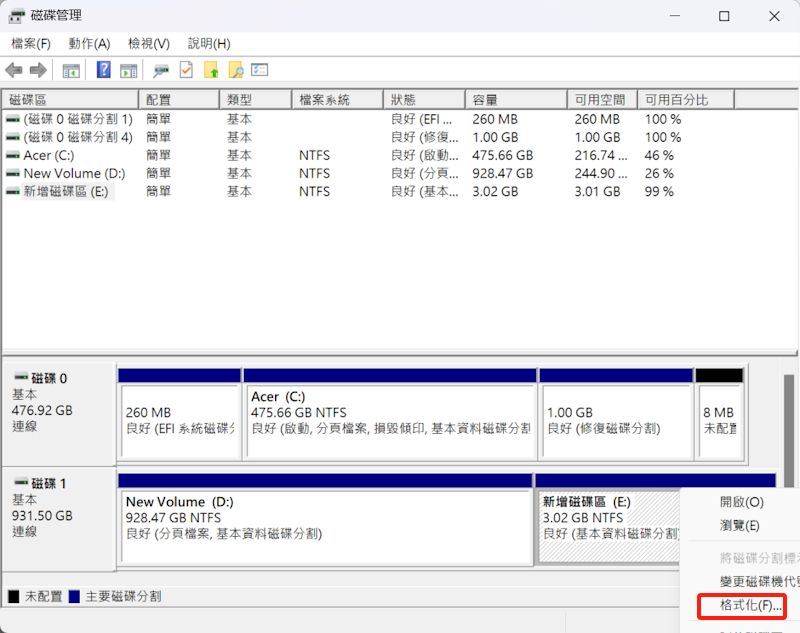The height and width of the screenshot is (633, 800).
Task: Select Acer (C:) row in volume list
Action: pos(49,155)
